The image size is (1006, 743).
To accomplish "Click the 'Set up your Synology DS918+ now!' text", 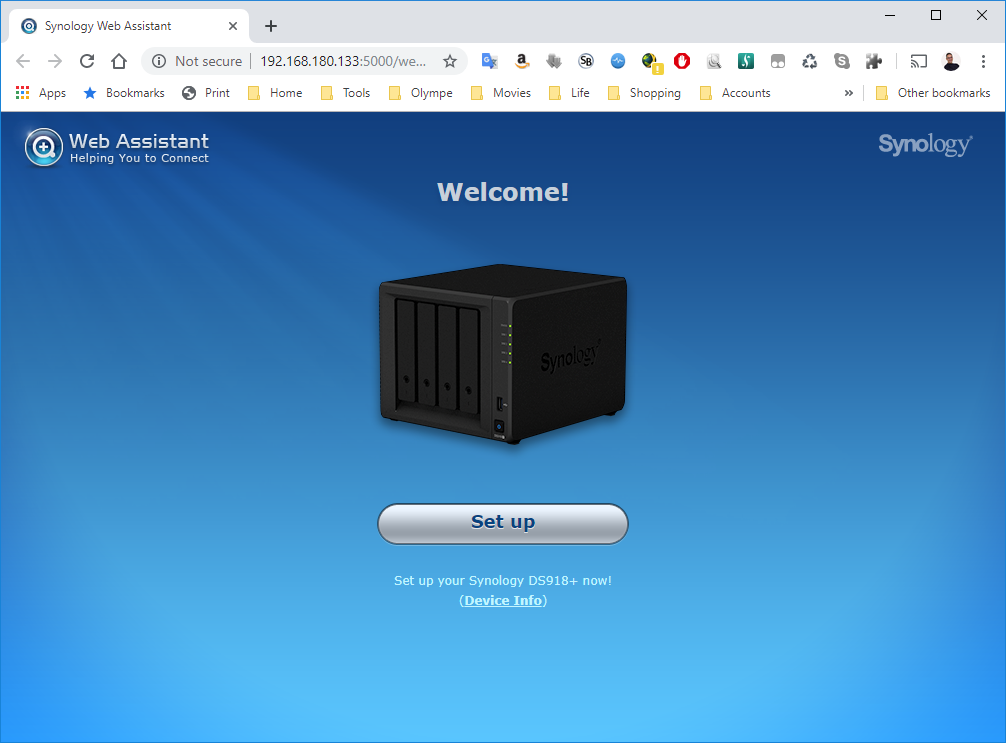I will point(503,581).
